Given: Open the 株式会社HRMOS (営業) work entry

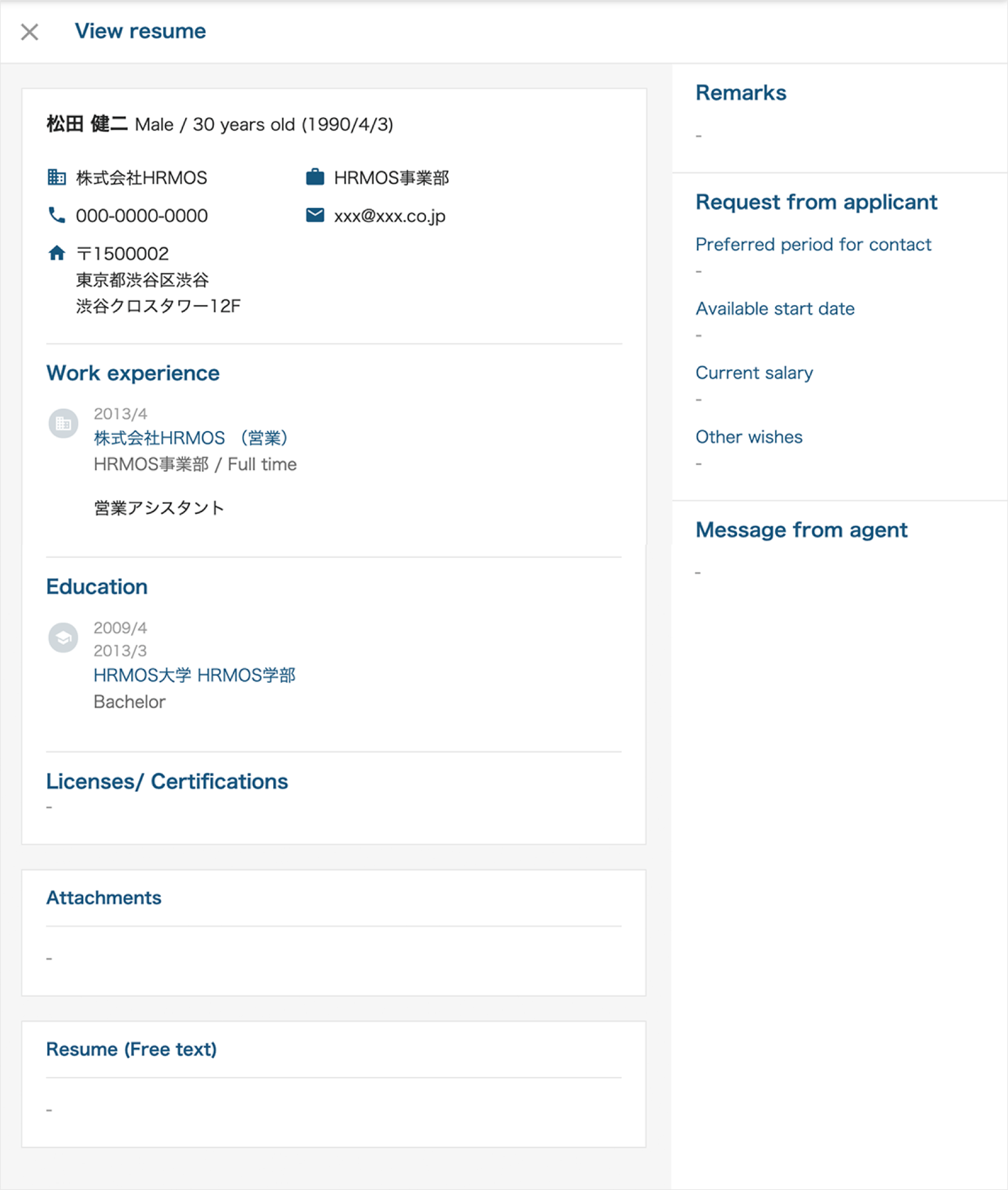Looking at the screenshot, I should tap(191, 438).
